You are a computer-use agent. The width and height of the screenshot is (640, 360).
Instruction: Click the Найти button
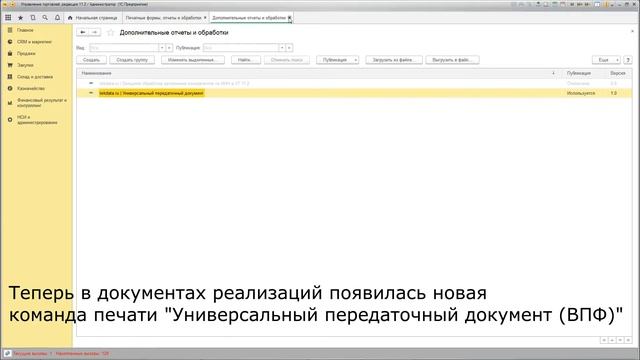[x=246, y=60]
